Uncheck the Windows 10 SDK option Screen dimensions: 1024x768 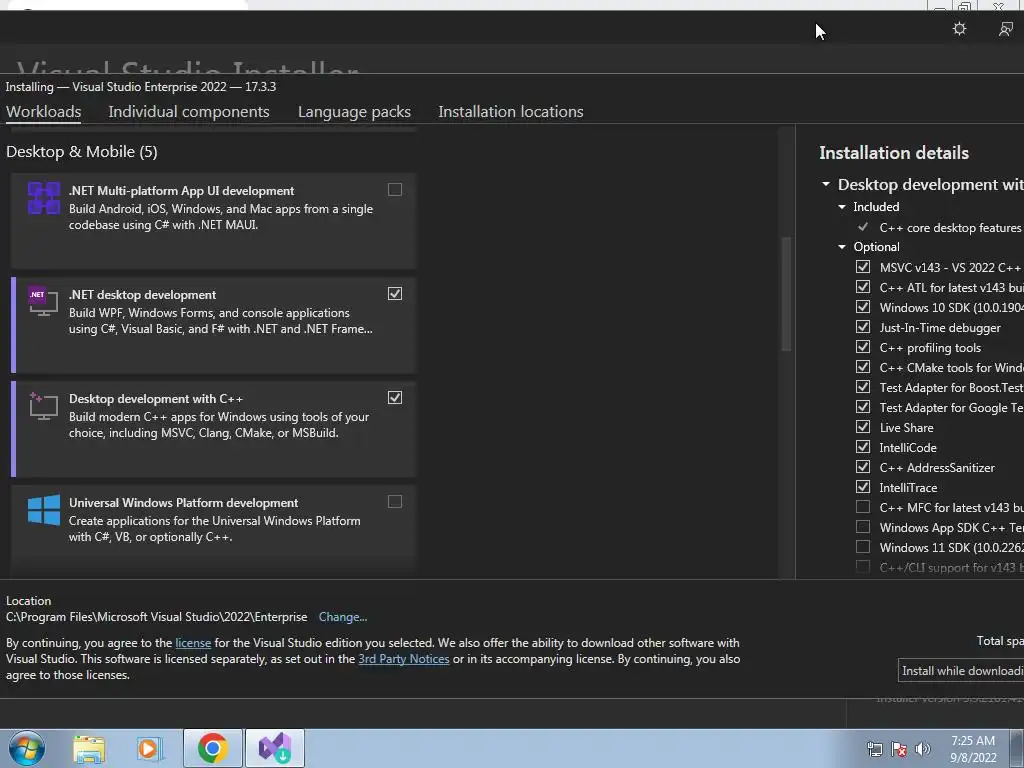click(x=863, y=306)
